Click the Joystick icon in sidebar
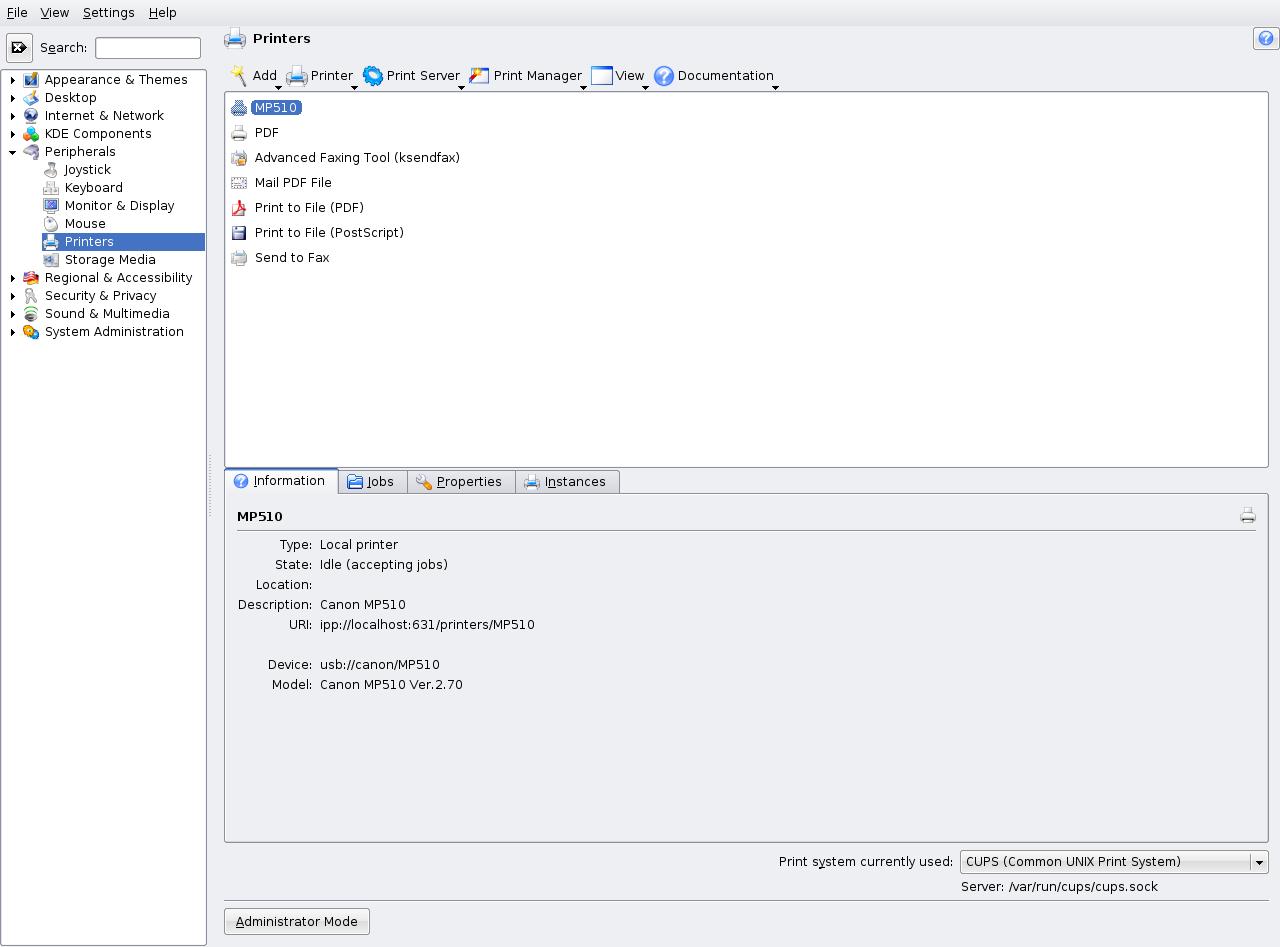 pos(51,169)
